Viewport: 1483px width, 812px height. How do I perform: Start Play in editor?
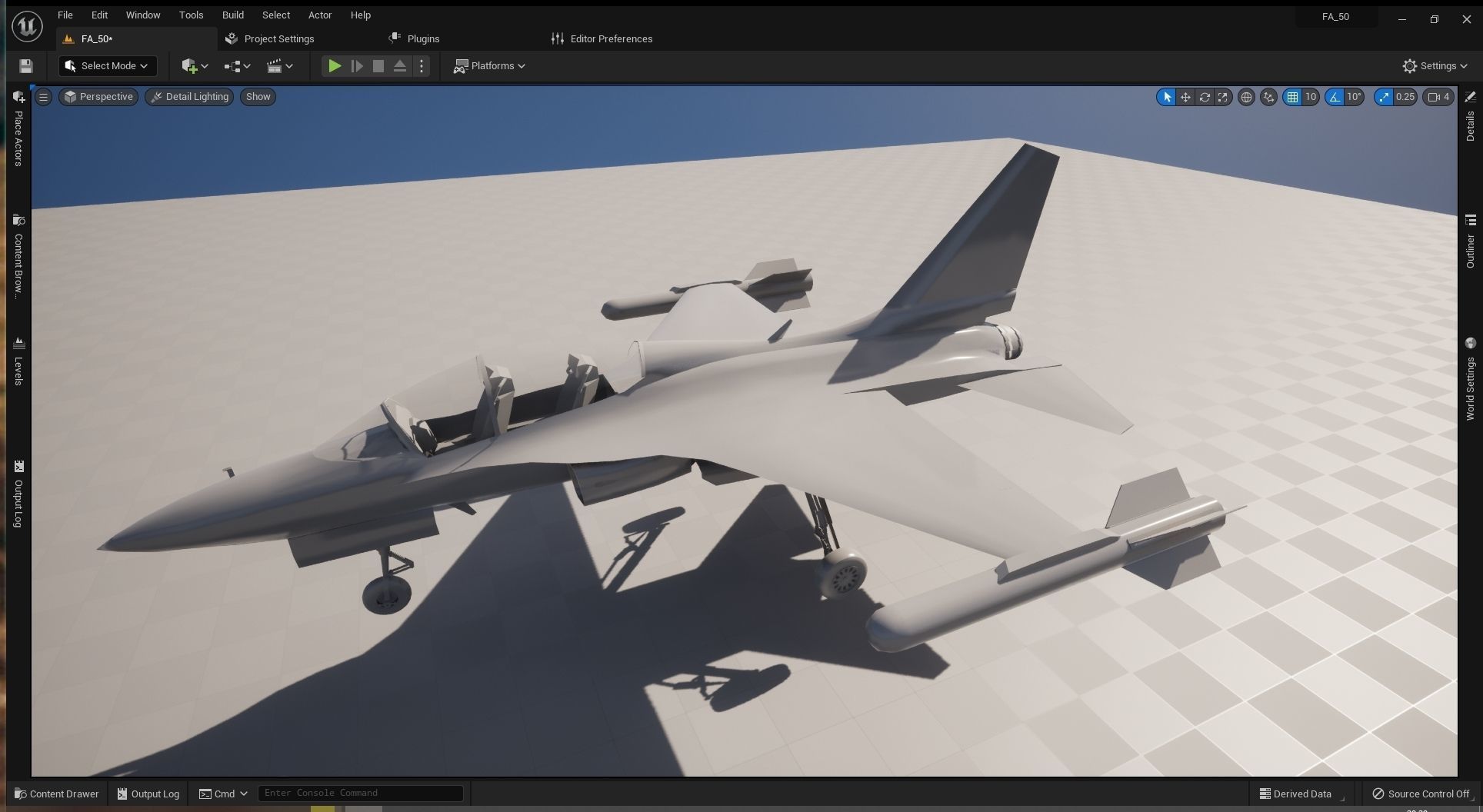pyautogui.click(x=334, y=66)
